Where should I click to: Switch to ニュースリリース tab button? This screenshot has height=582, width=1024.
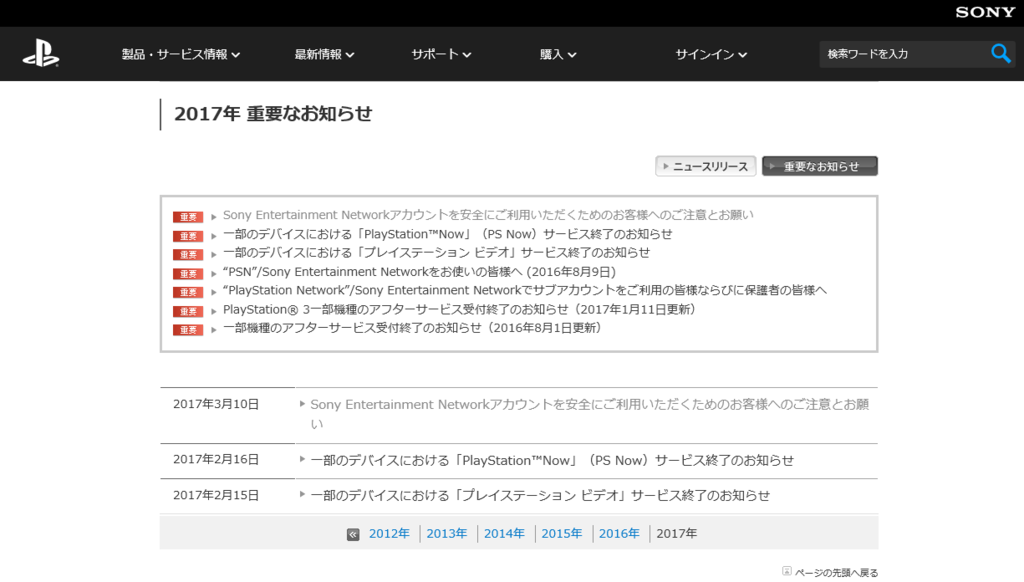(705, 166)
